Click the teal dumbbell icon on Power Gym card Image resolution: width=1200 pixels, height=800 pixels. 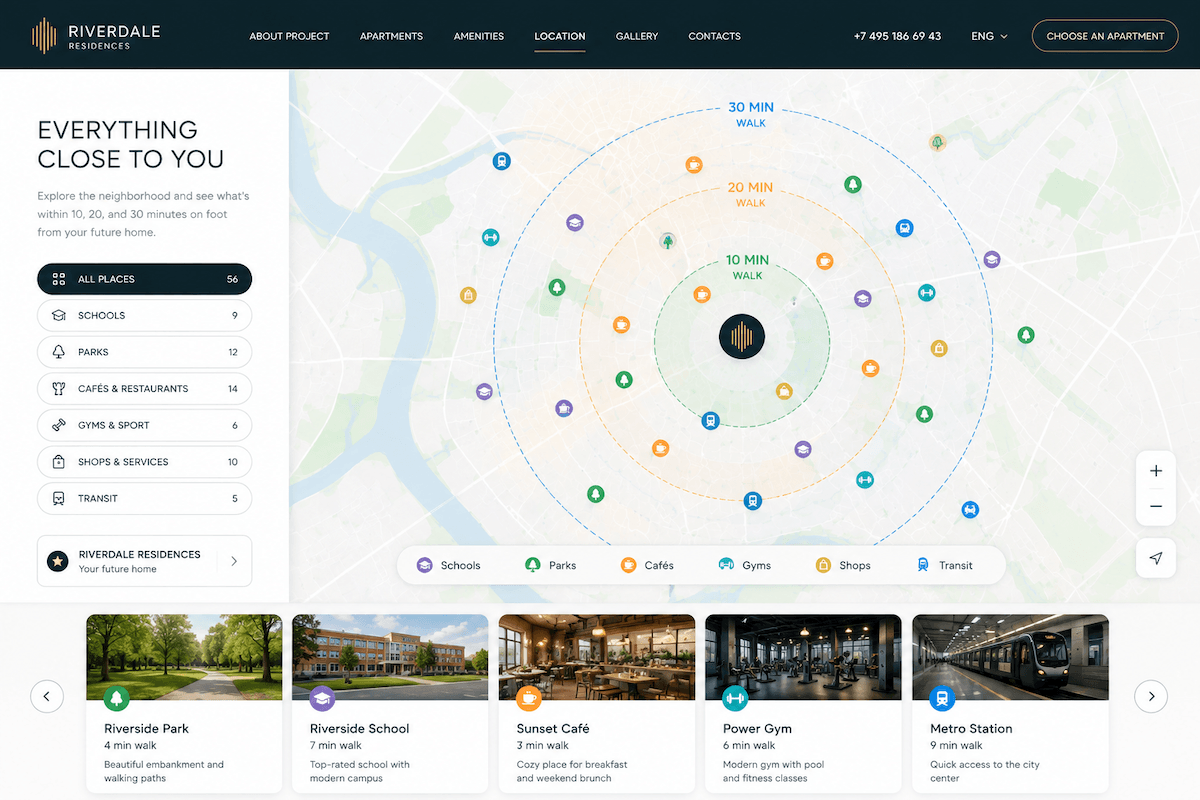point(735,698)
